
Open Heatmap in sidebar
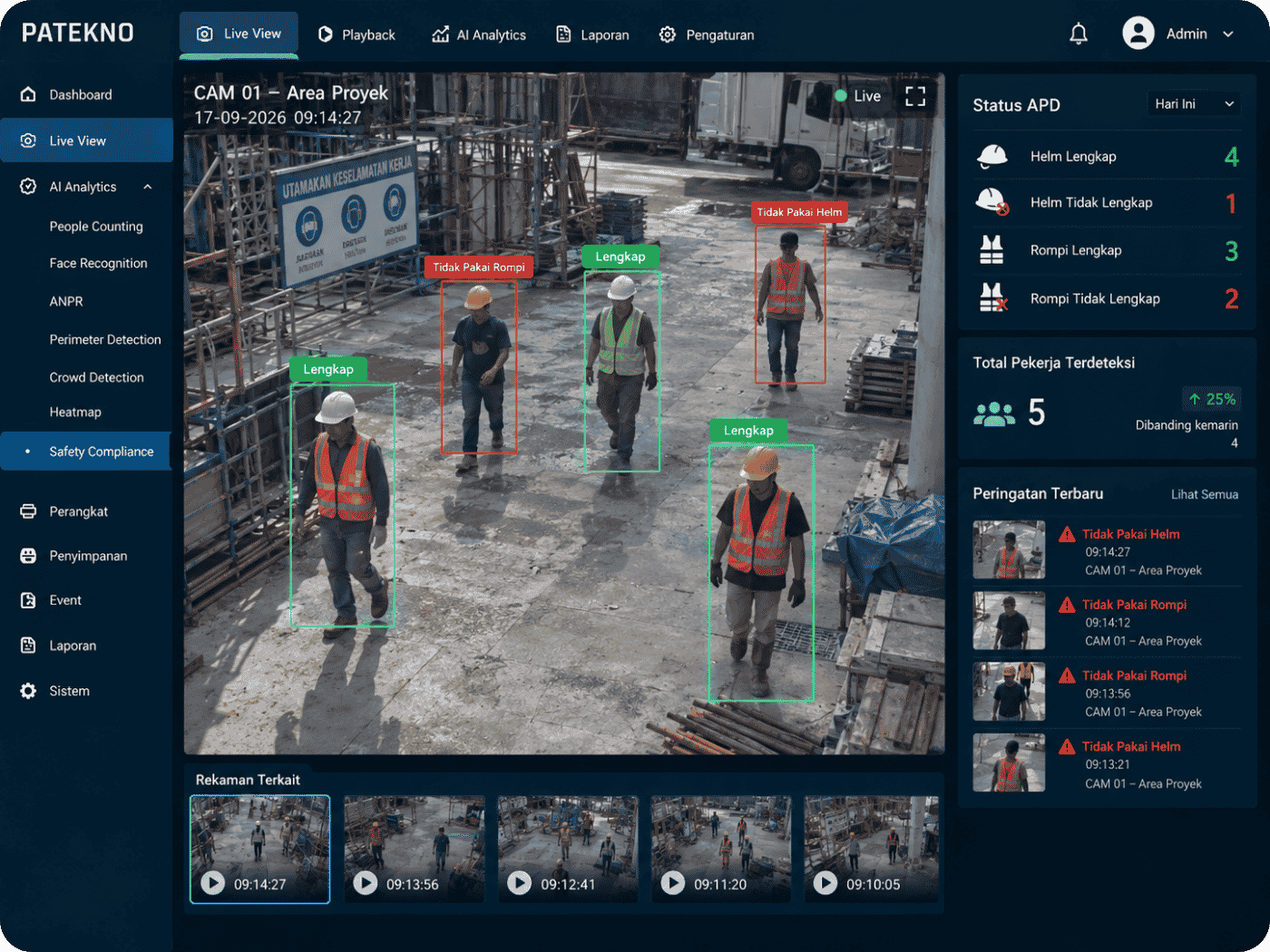[x=75, y=412]
